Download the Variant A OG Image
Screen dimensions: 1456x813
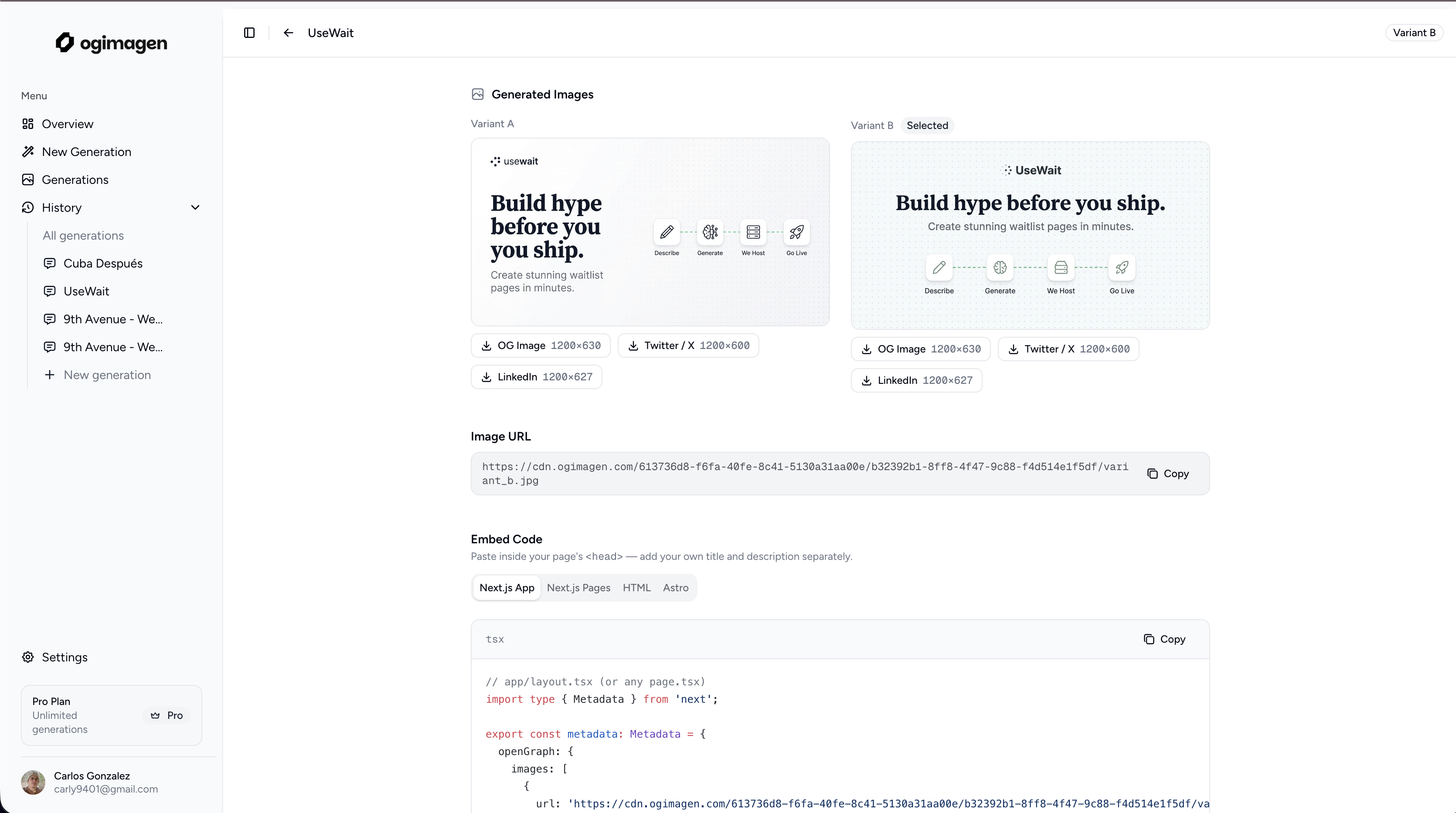pyautogui.click(x=540, y=345)
